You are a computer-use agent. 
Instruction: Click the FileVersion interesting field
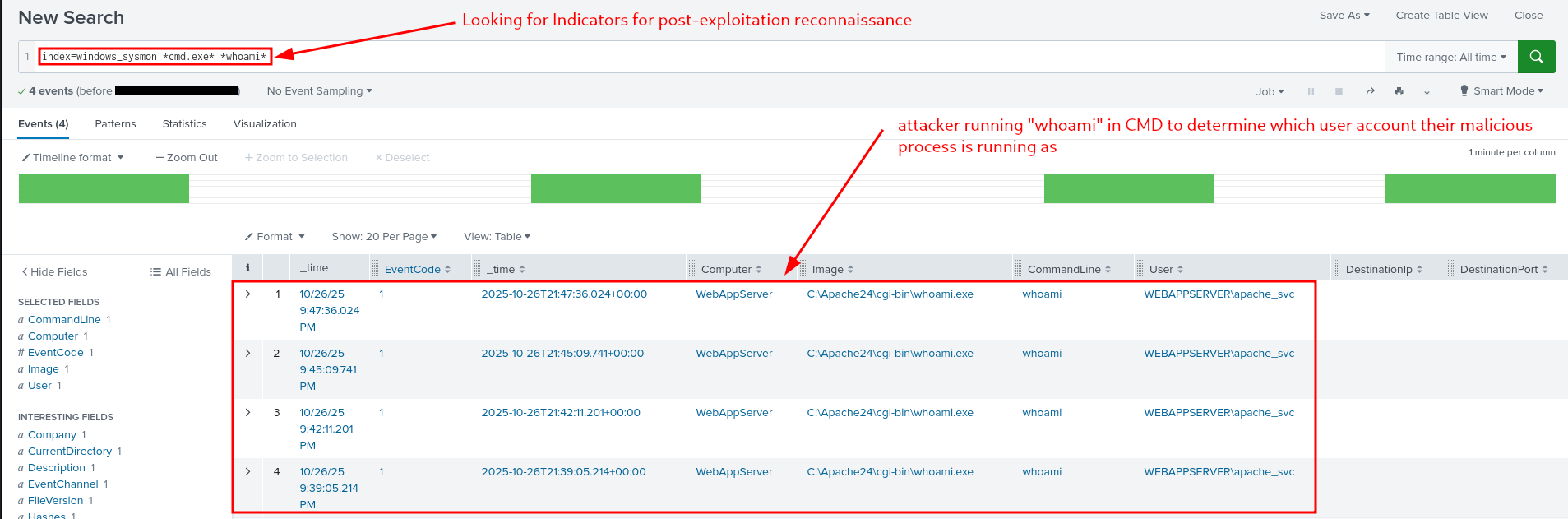(56, 500)
